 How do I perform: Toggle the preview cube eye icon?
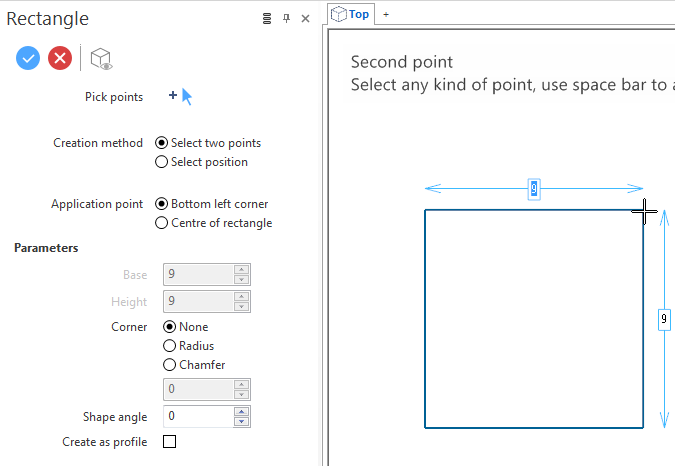pos(101,59)
